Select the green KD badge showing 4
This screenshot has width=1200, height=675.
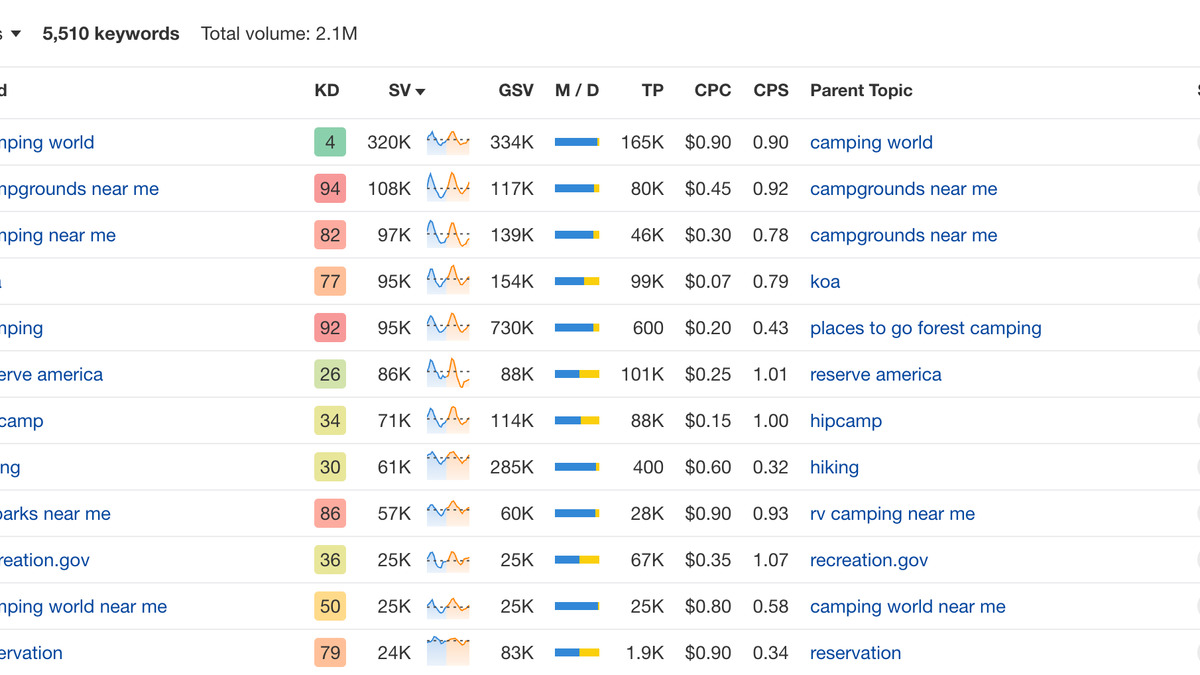330,141
